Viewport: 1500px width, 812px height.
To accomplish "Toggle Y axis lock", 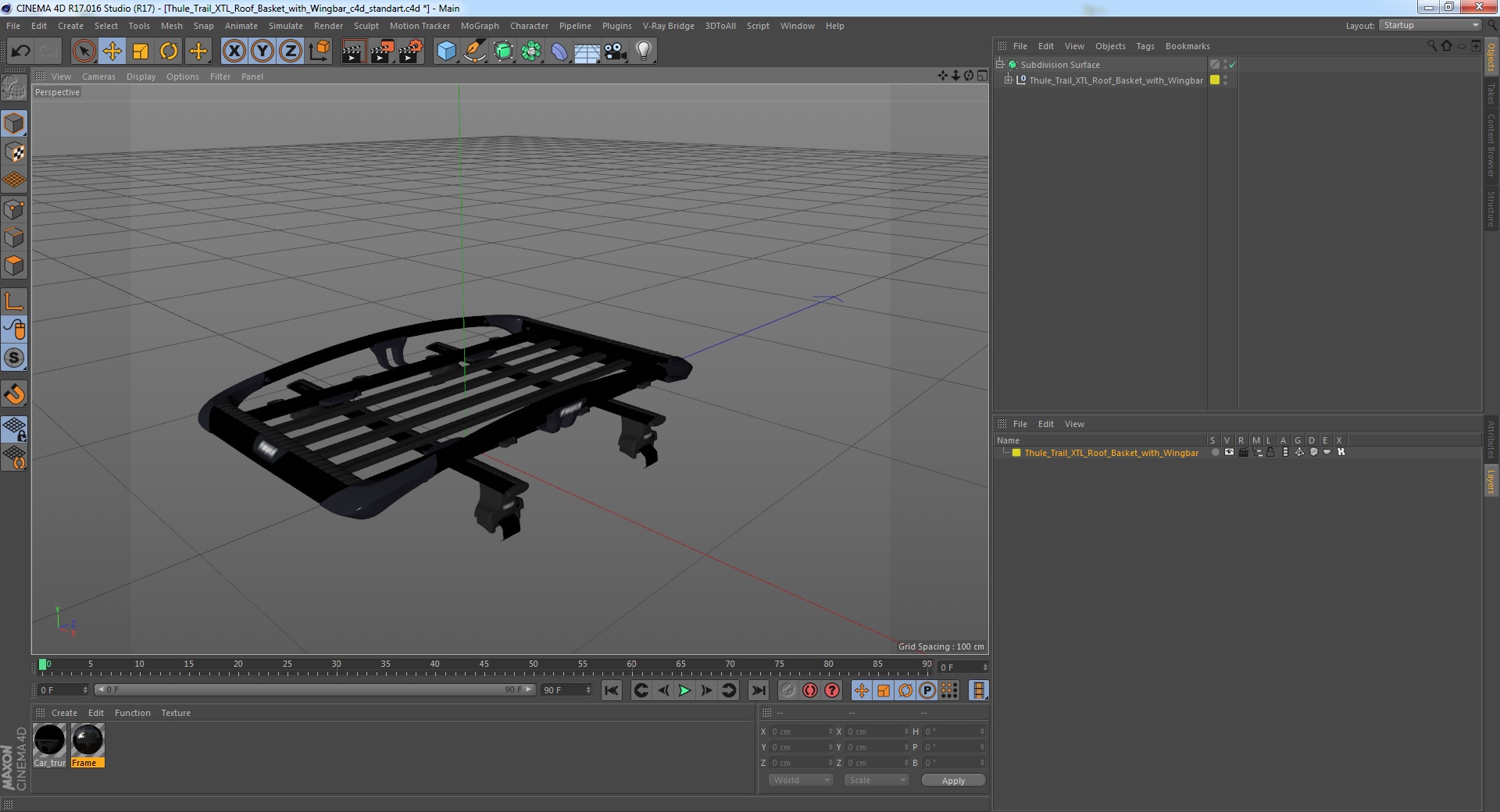I will 262,52.
